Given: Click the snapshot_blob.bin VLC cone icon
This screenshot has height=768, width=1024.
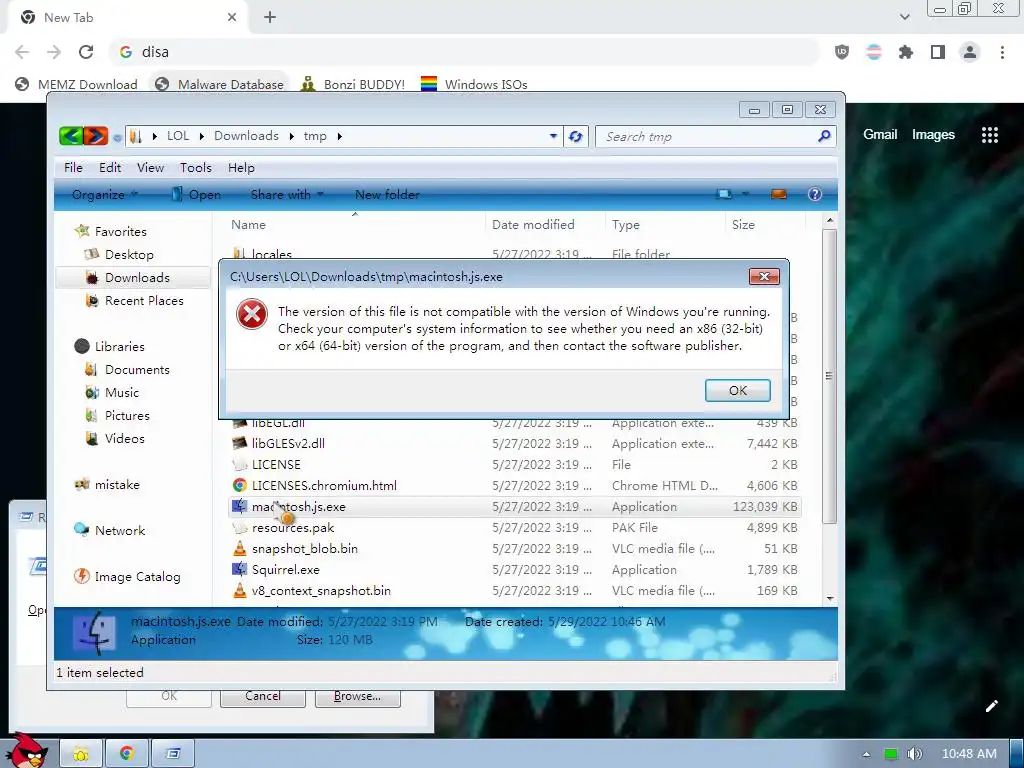Looking at the screenshot, I should coord(240,548).
